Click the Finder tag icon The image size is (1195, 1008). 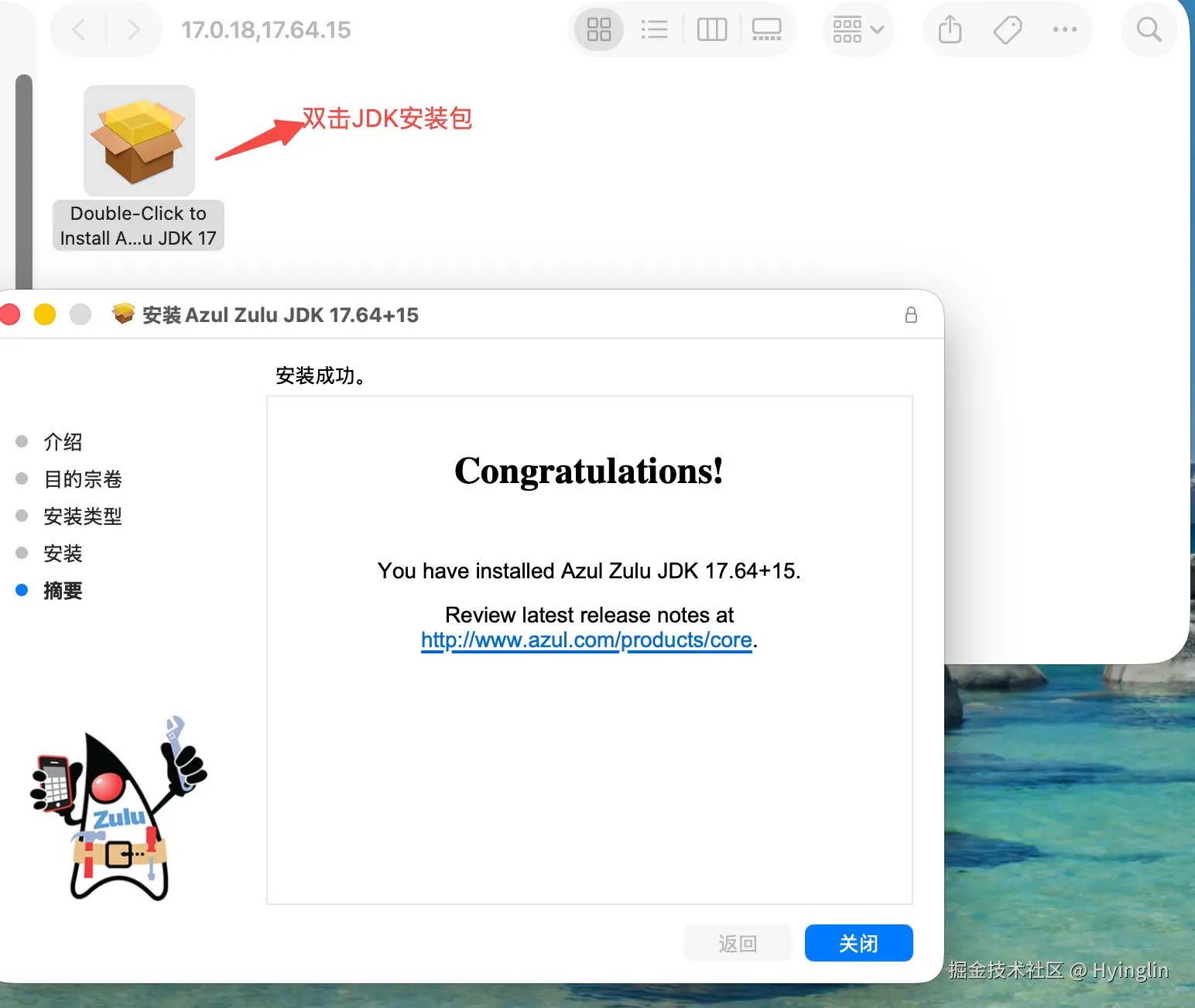[1007, 30]
